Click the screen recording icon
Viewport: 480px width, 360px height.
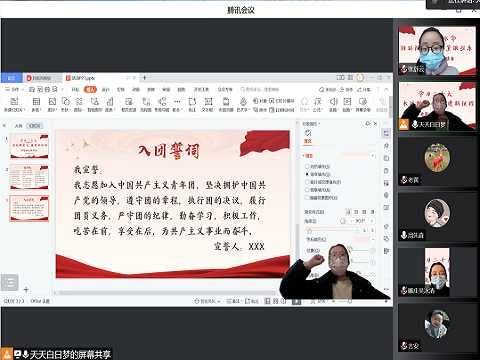pyautogui.click(x=363, y=104)
